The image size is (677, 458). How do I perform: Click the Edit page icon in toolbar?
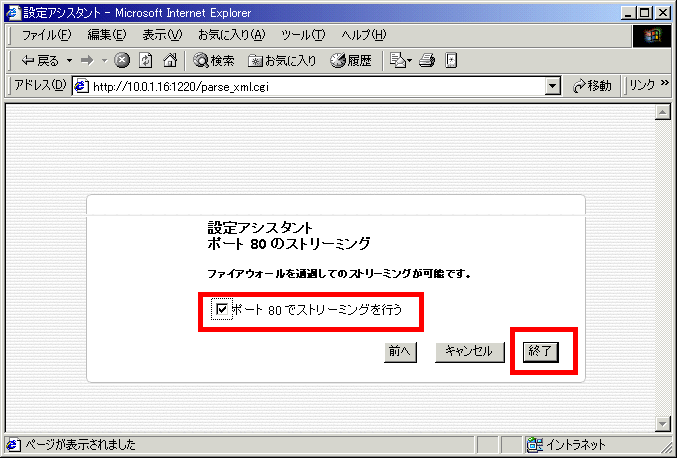point(451,61)
